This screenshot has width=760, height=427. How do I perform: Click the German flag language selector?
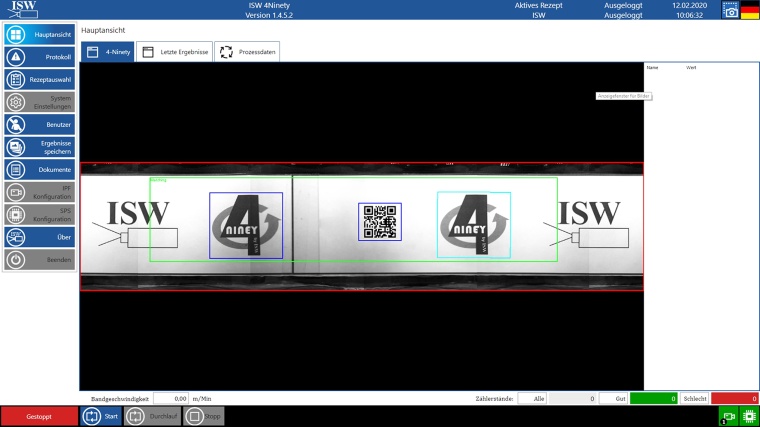pos(749,10)
